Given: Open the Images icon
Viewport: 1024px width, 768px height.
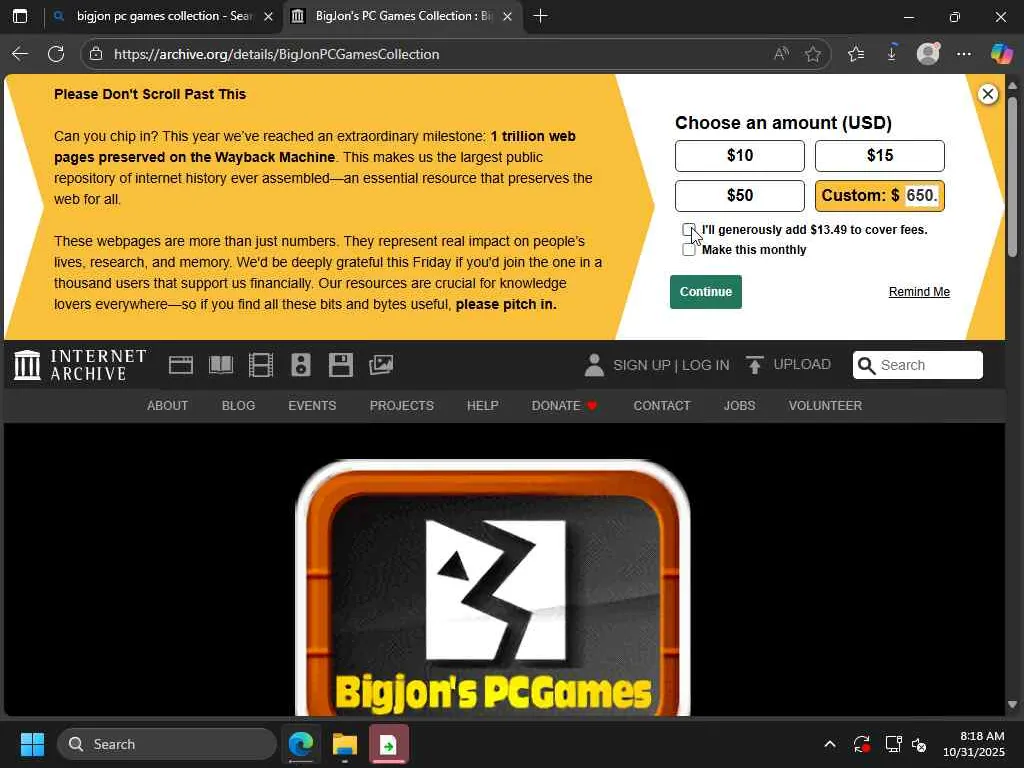Looking at the screenshot, I should 381,365.
